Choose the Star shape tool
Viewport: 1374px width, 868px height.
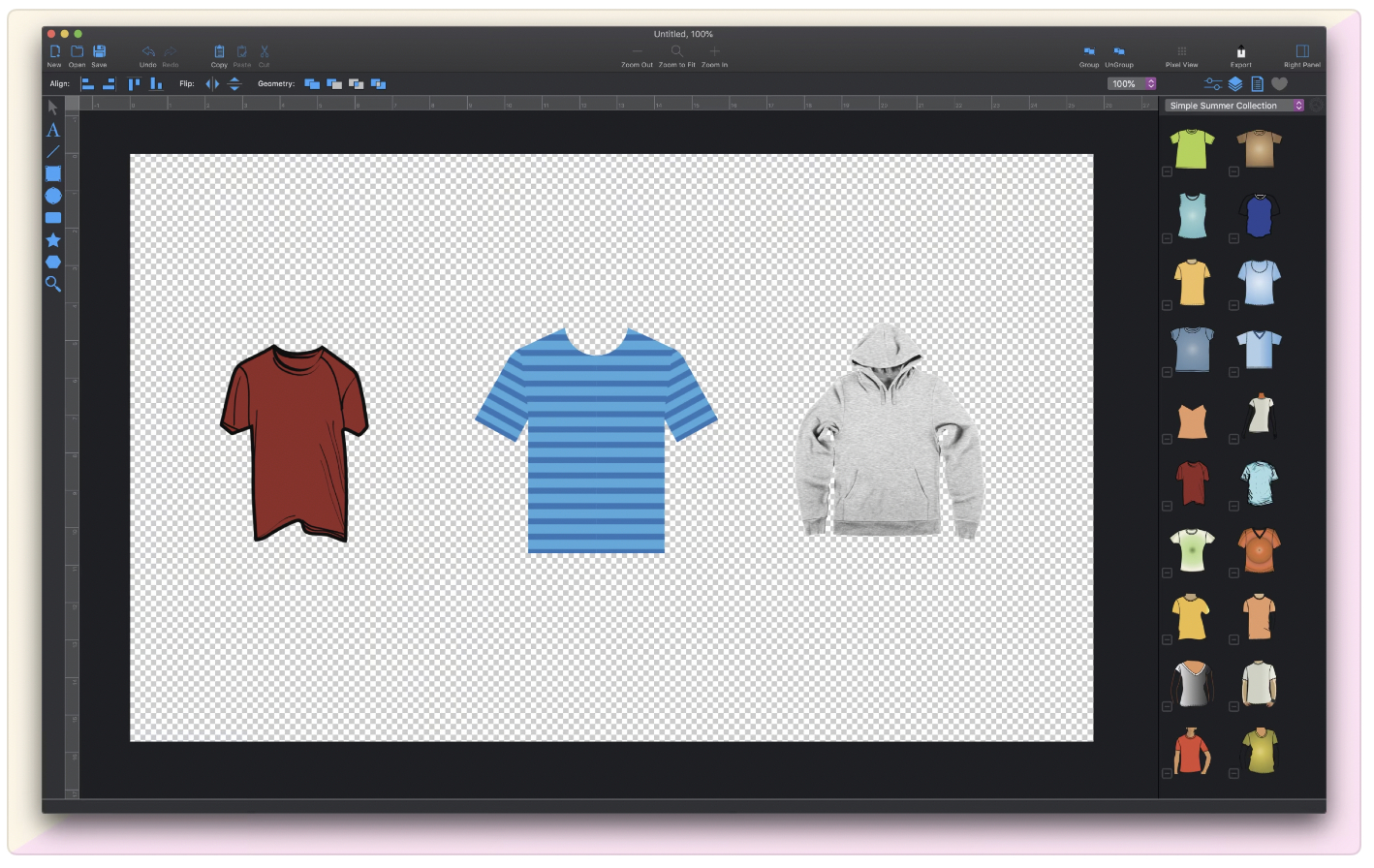tap(53, 240)
